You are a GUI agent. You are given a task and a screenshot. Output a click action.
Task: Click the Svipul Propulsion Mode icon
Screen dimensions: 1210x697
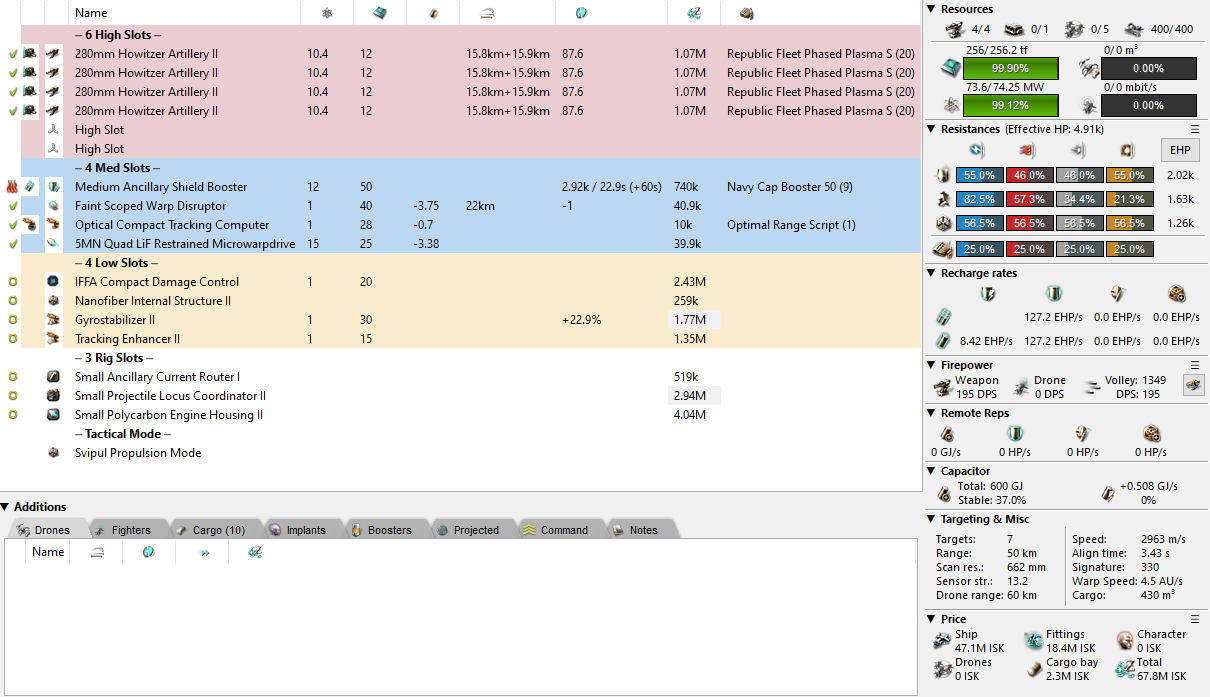(54, 453)
